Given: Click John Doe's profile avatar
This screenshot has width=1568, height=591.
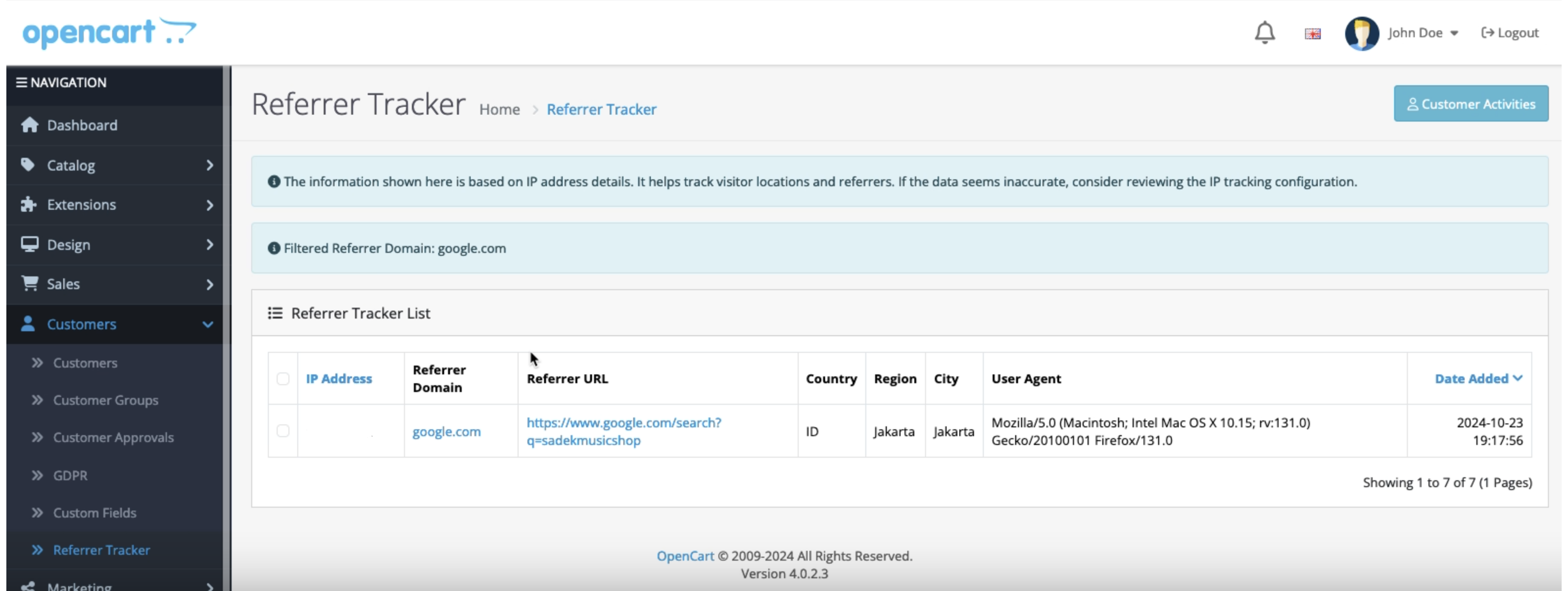Looking at the screenshot, I should tap(1362, 33).
